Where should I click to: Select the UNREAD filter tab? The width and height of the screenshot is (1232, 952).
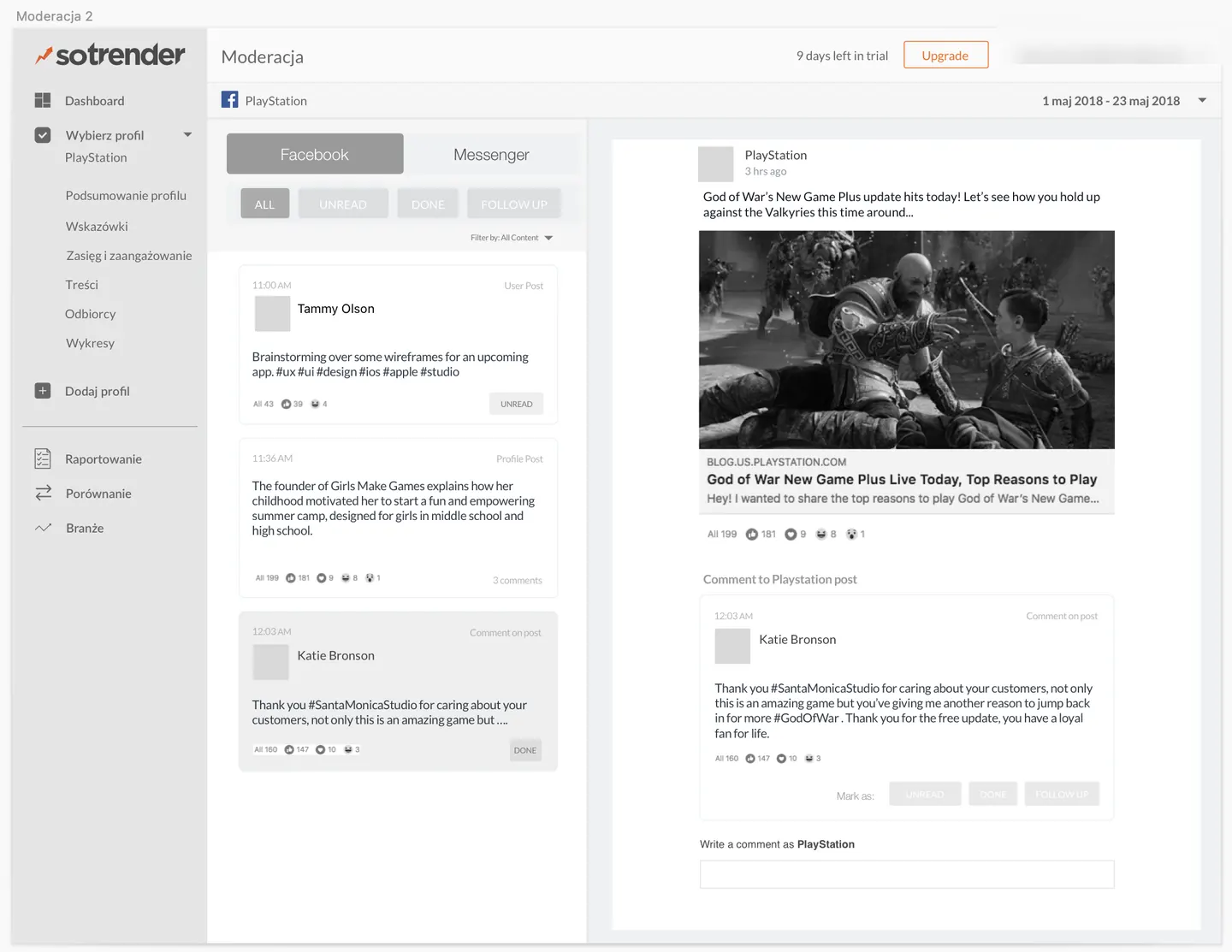(x=343, y=204)
